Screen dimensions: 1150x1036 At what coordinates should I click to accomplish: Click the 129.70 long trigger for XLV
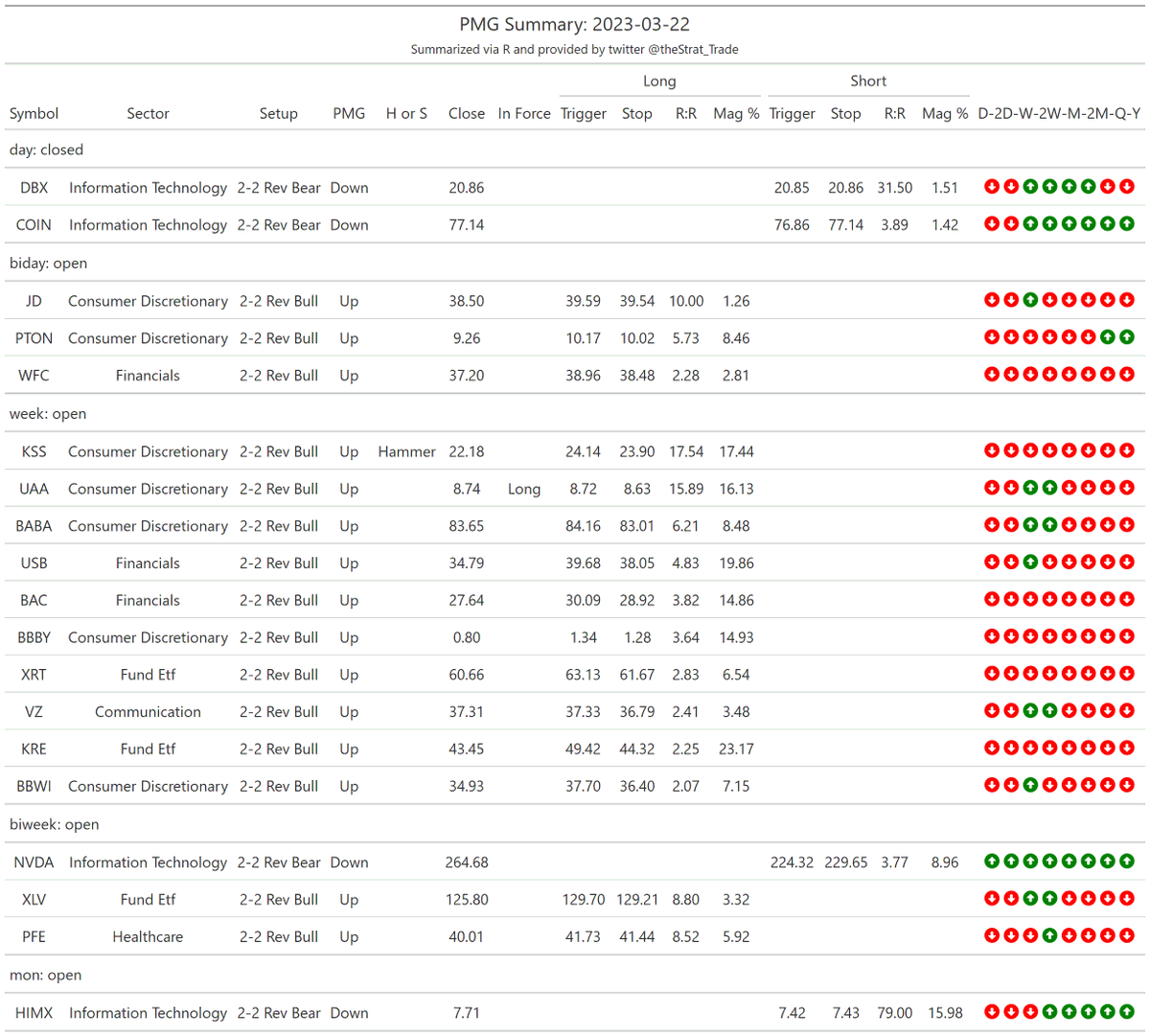[x=584, y=899]
